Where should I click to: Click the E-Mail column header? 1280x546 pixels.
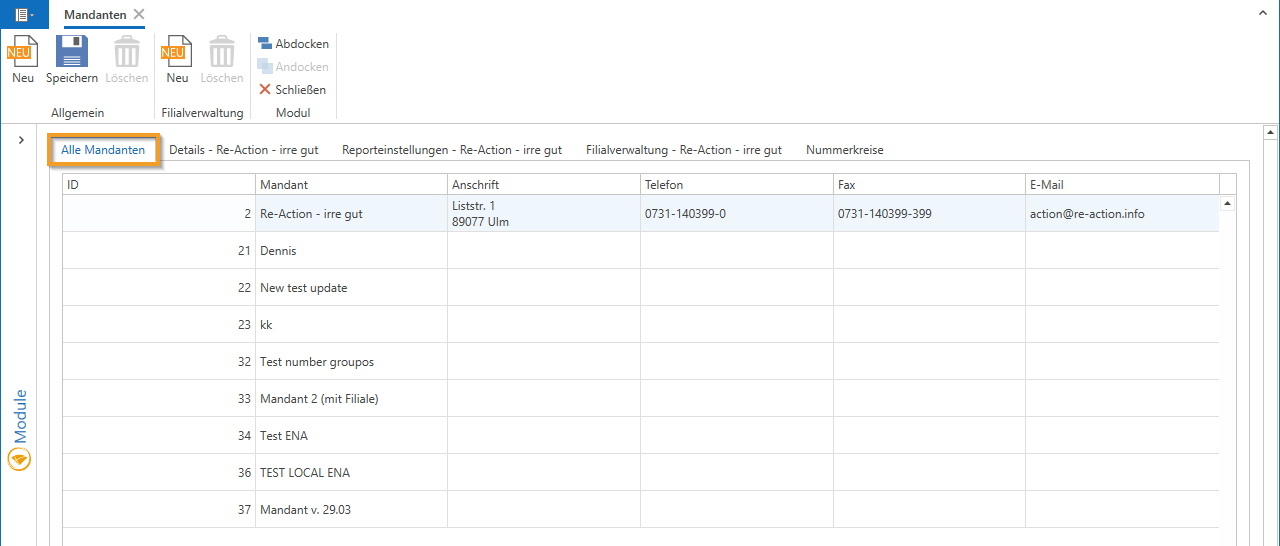pyautogui.click(x=1120, y=185)
